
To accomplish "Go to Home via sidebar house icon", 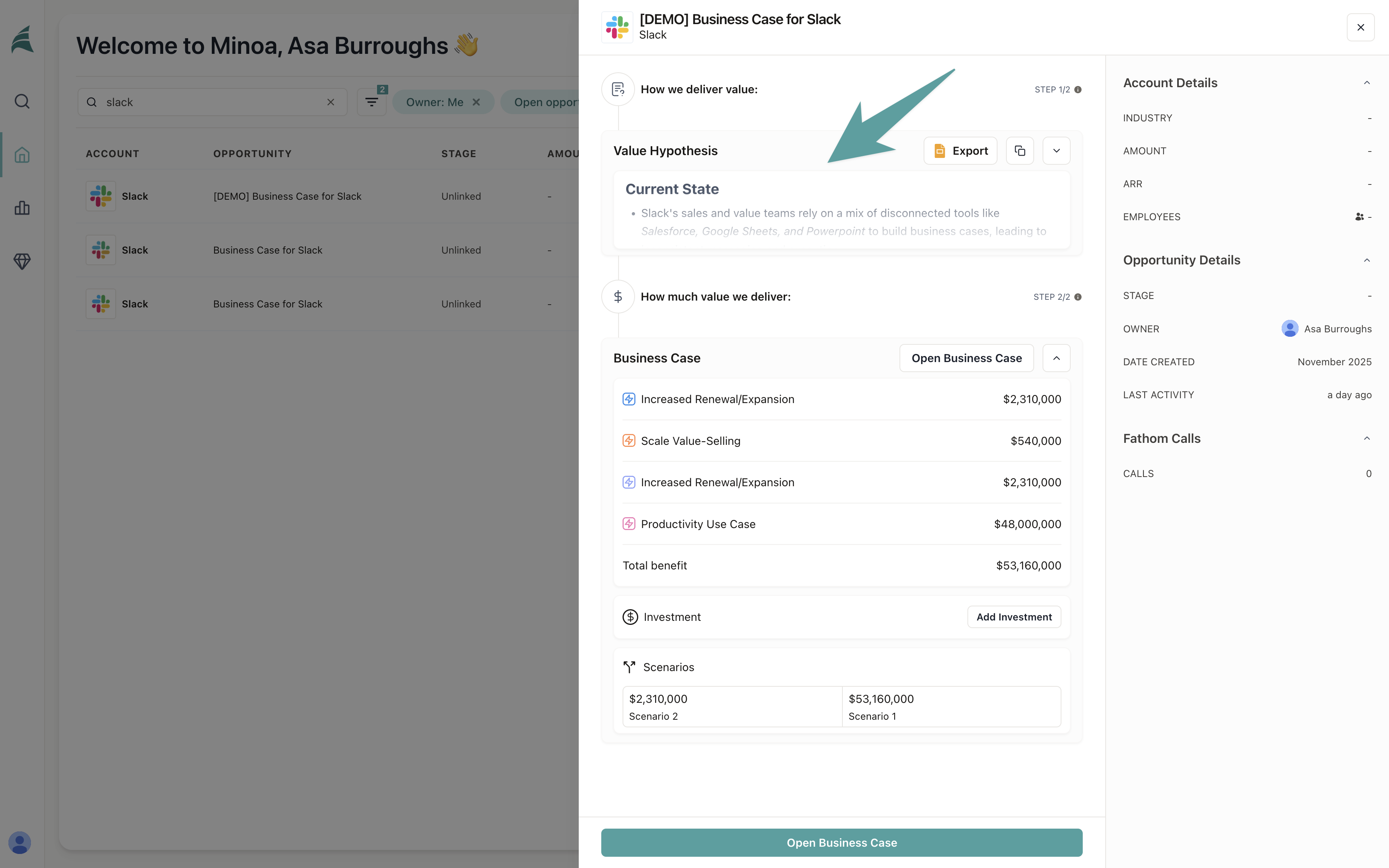I will click(22, 154).
